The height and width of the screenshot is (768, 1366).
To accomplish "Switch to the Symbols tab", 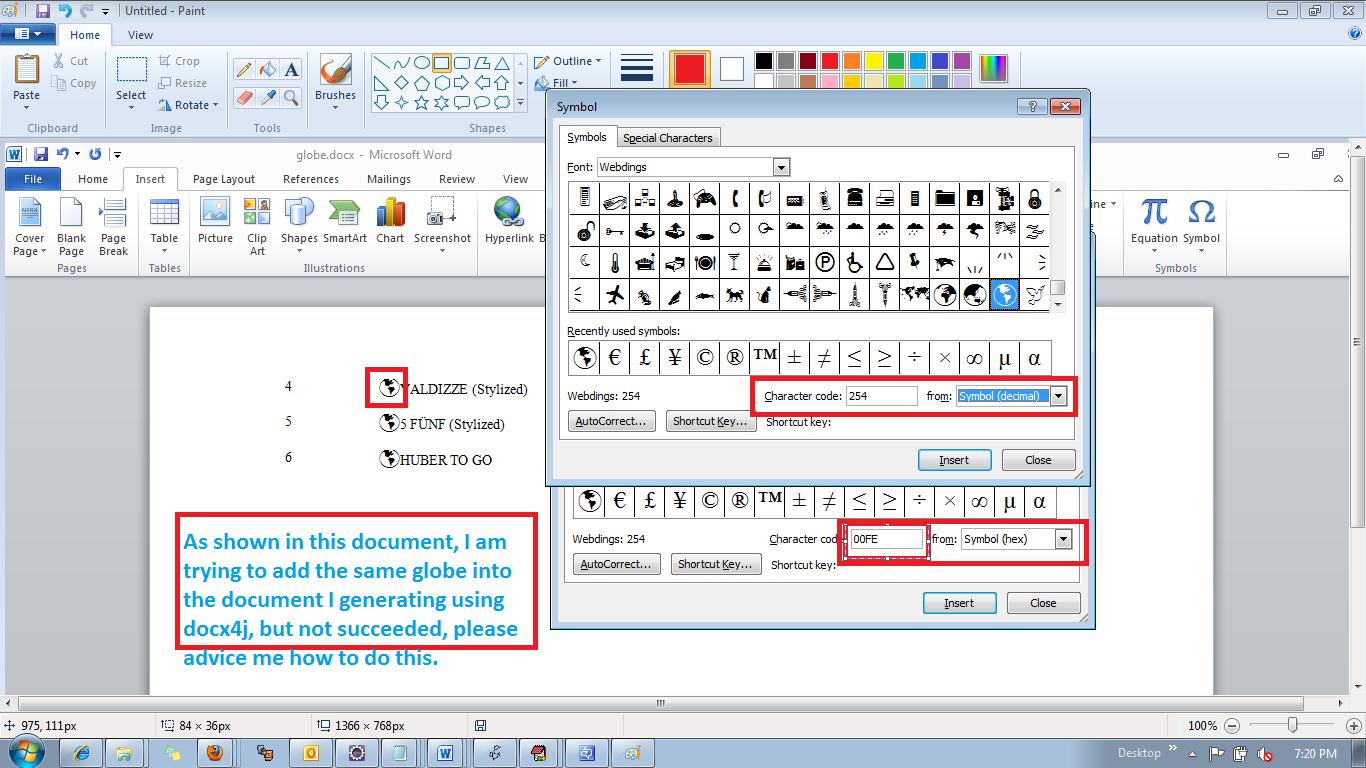I will 586,137.
